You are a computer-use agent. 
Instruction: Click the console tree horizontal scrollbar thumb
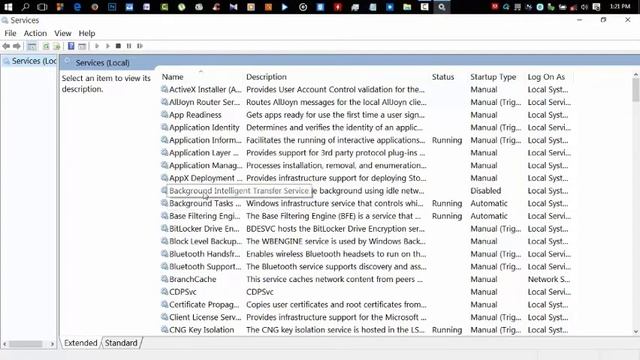[x=26, y=344]
